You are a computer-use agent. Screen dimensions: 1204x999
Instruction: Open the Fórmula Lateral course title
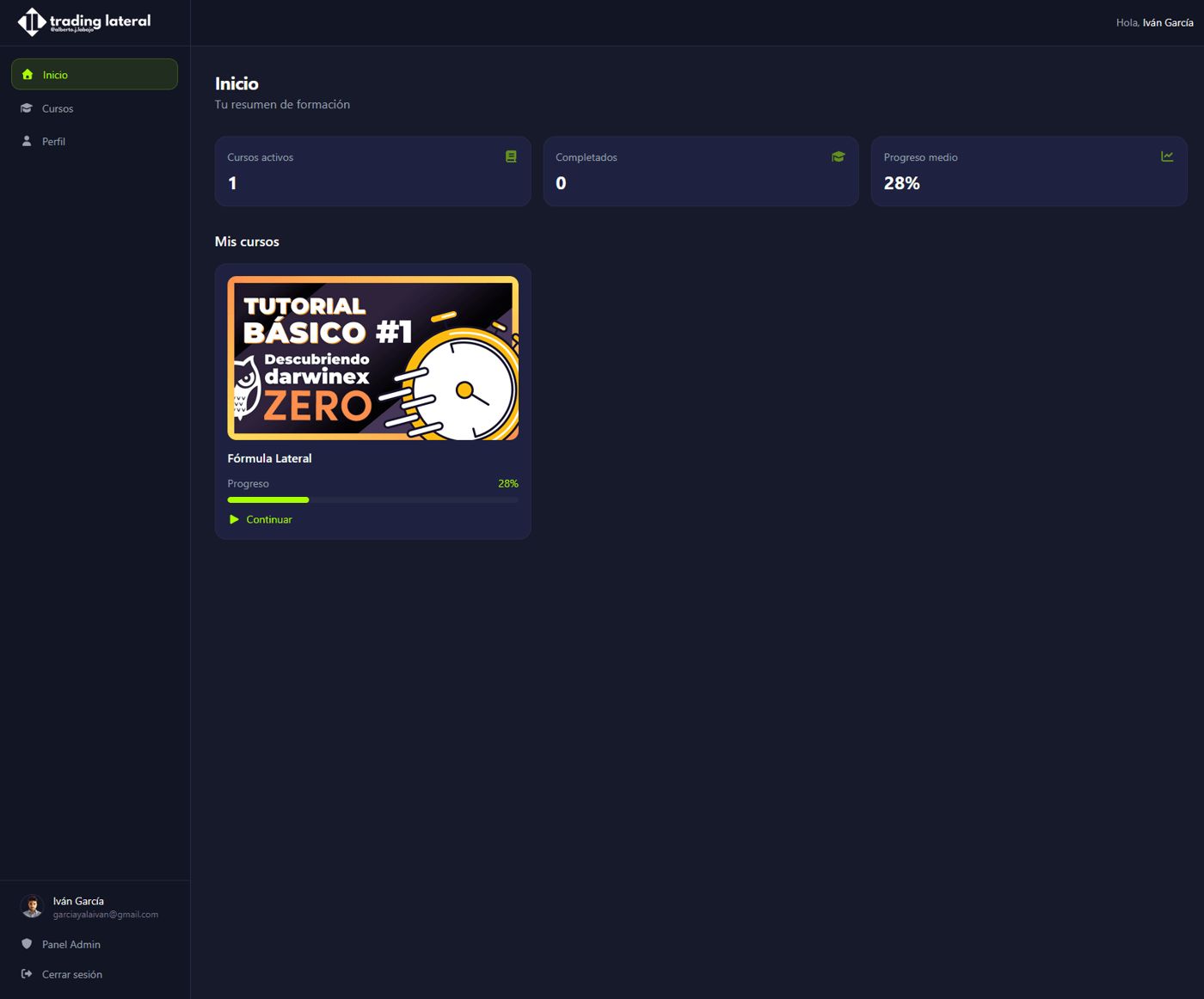pos(269,458)
